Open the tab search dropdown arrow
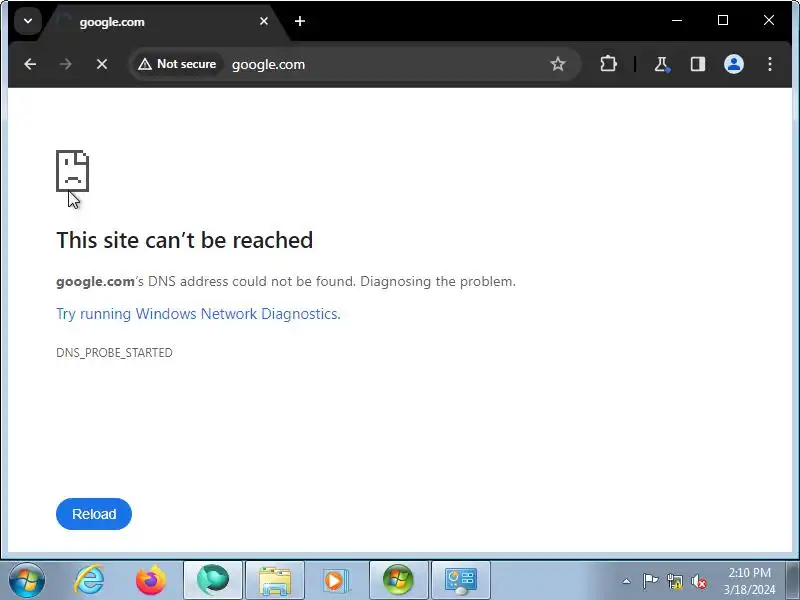This screenshot has height=600, width=800. click(28, 21)
